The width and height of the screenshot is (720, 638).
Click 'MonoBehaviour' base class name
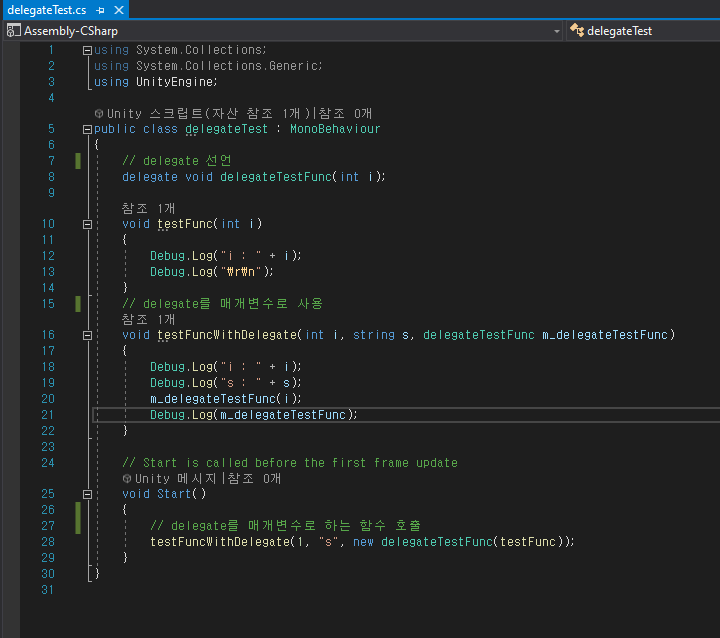pyautogui.click(x=335, y=129)
